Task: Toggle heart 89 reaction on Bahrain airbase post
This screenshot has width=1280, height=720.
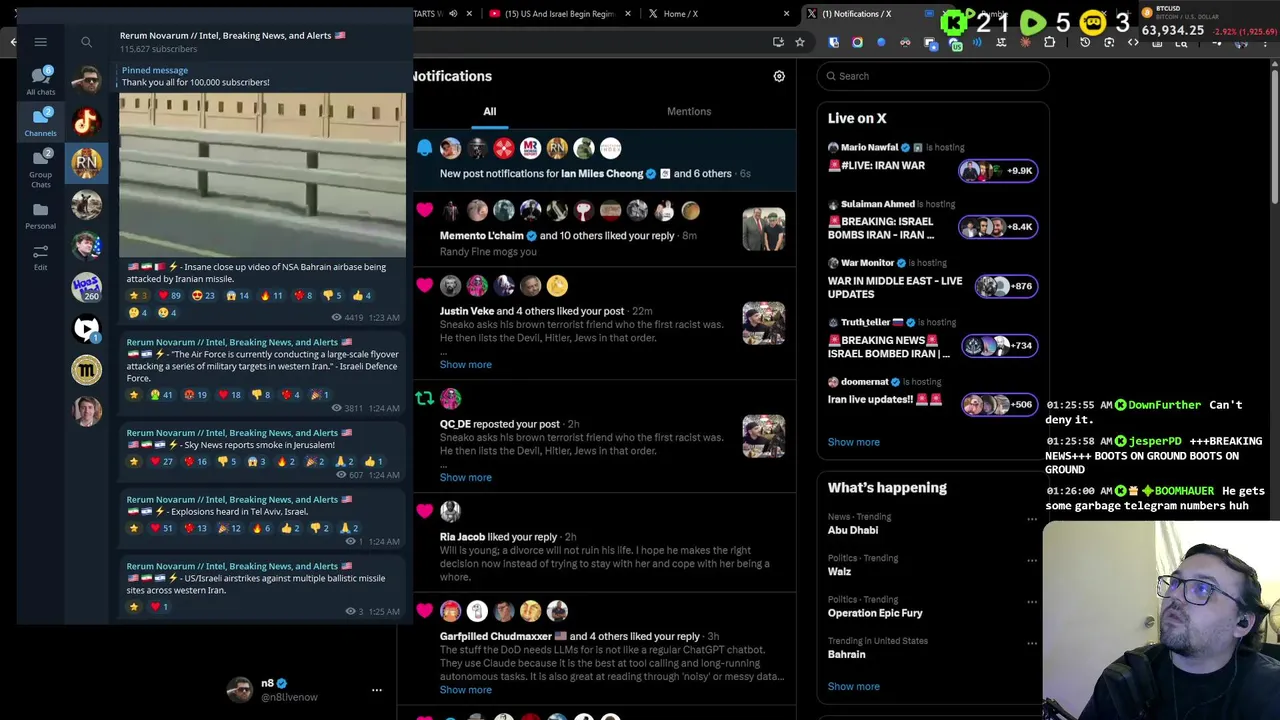Action: pos(170,295)
